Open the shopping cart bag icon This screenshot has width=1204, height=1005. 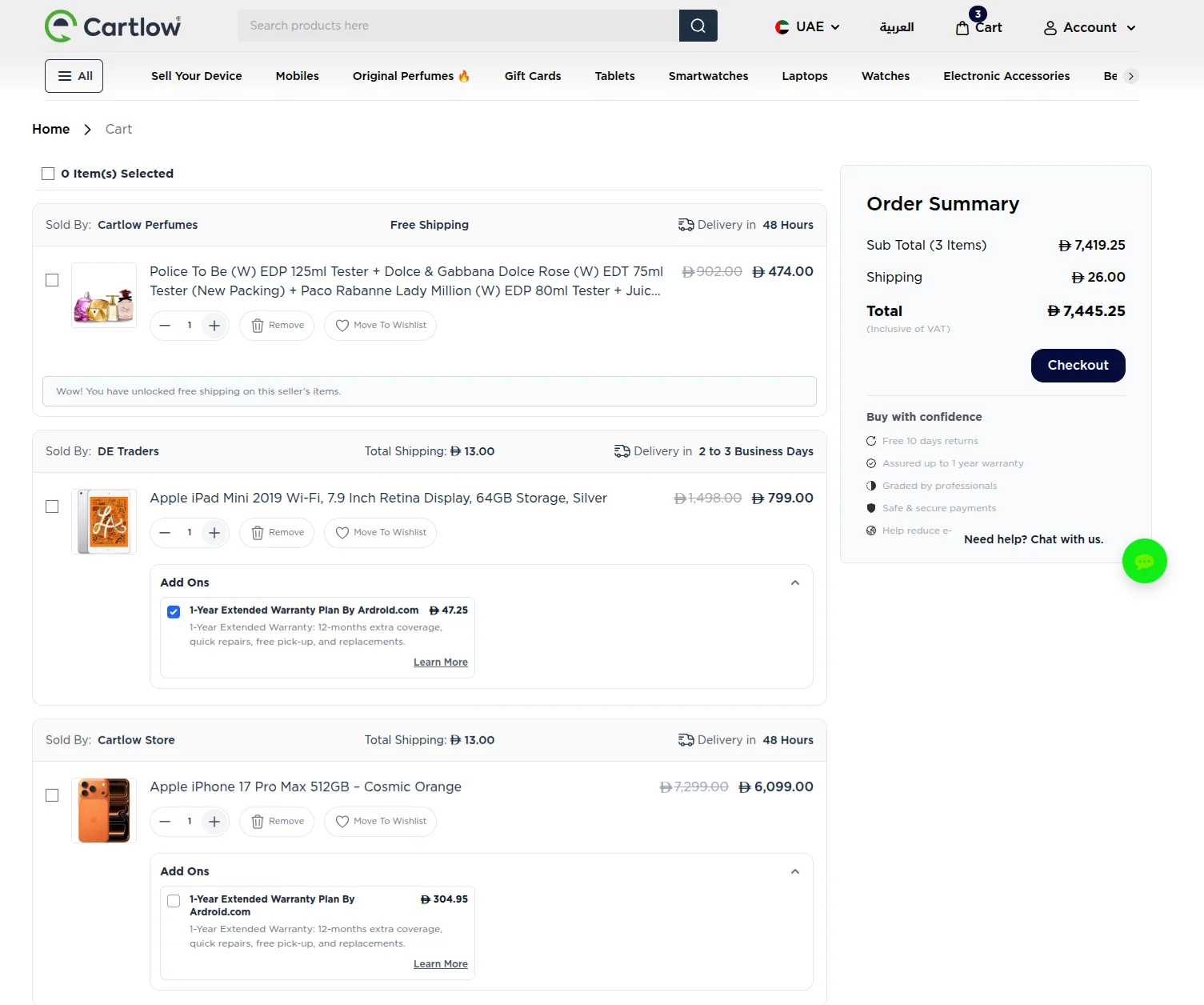(x=962, y=28)
